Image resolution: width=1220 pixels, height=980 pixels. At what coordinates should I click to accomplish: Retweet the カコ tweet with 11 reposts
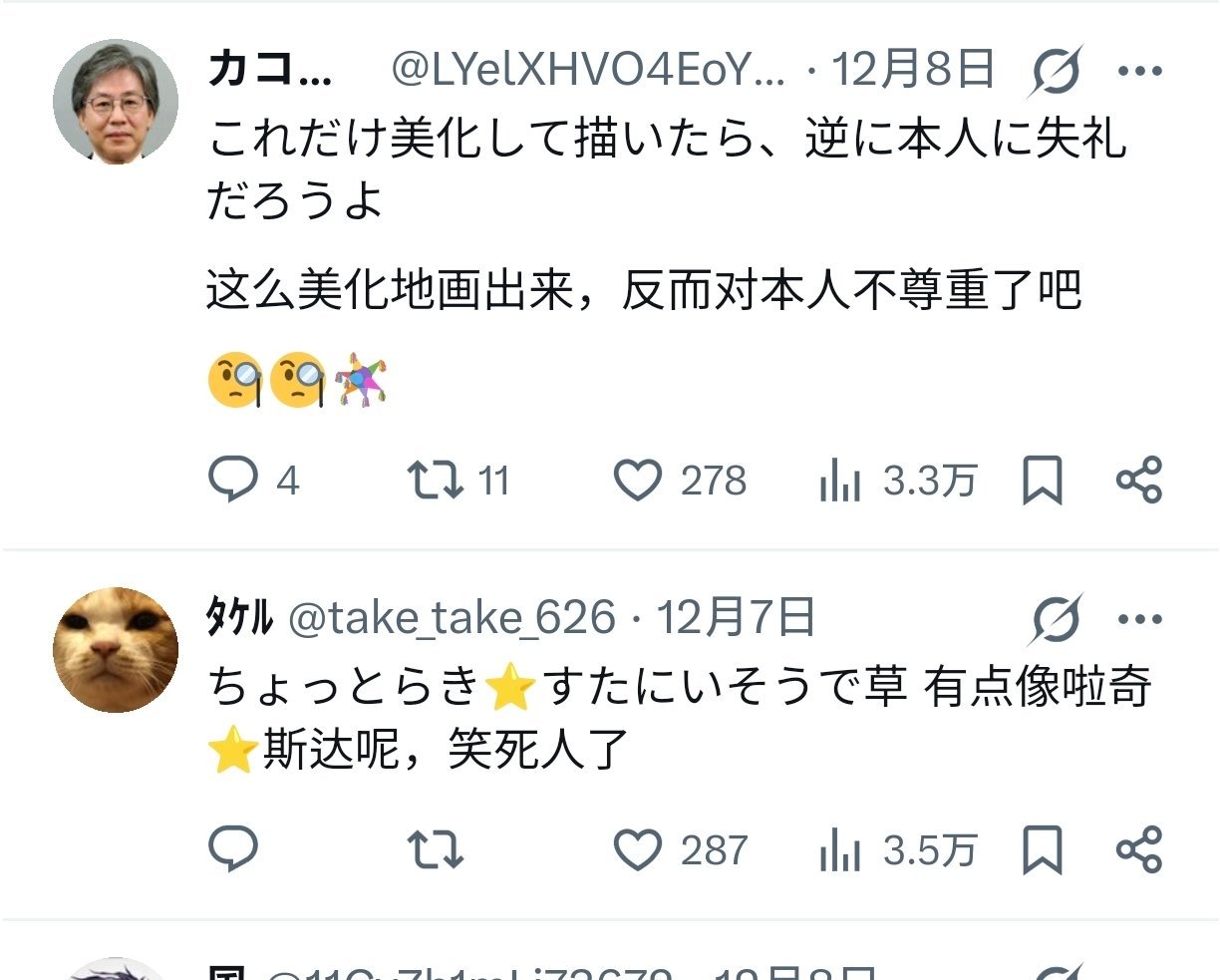[x=458, y=481]
